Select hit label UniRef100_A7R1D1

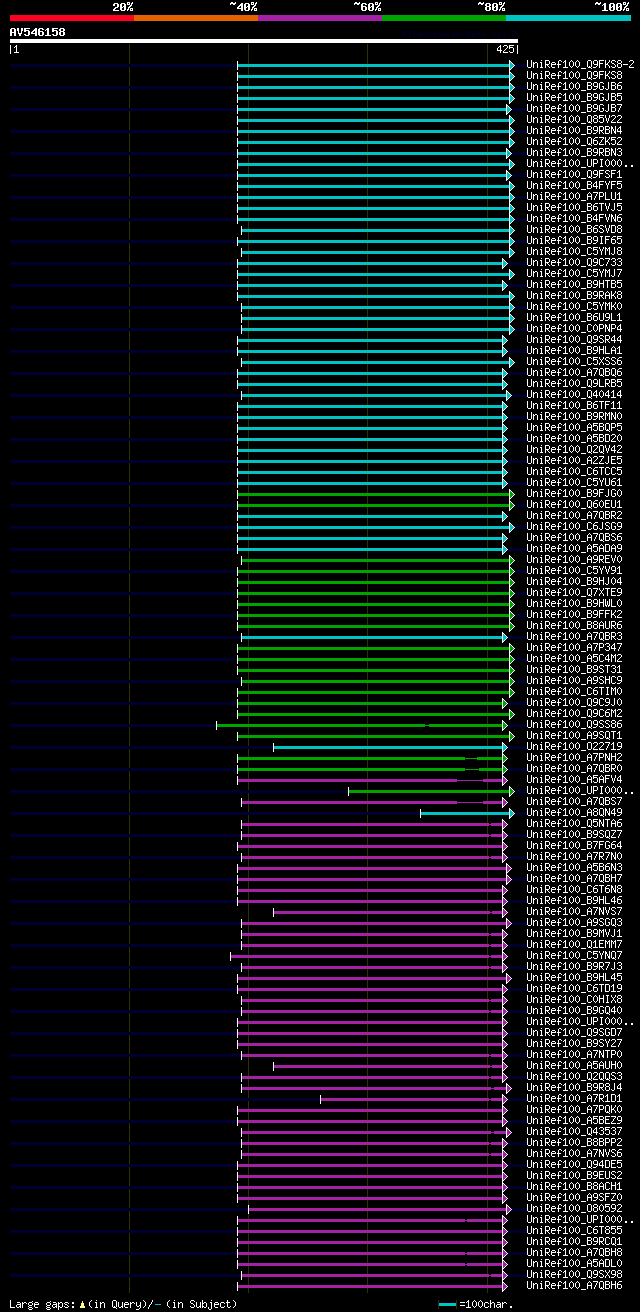pos(575,1098)
